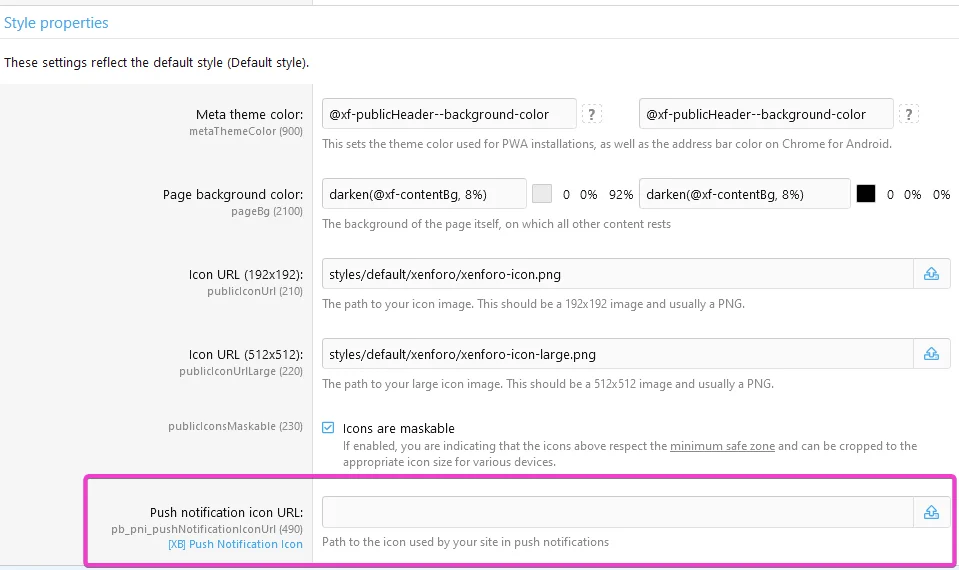
Task: Click upload icon for Icon URL (192x192)
Action: [x=931, y=273]
